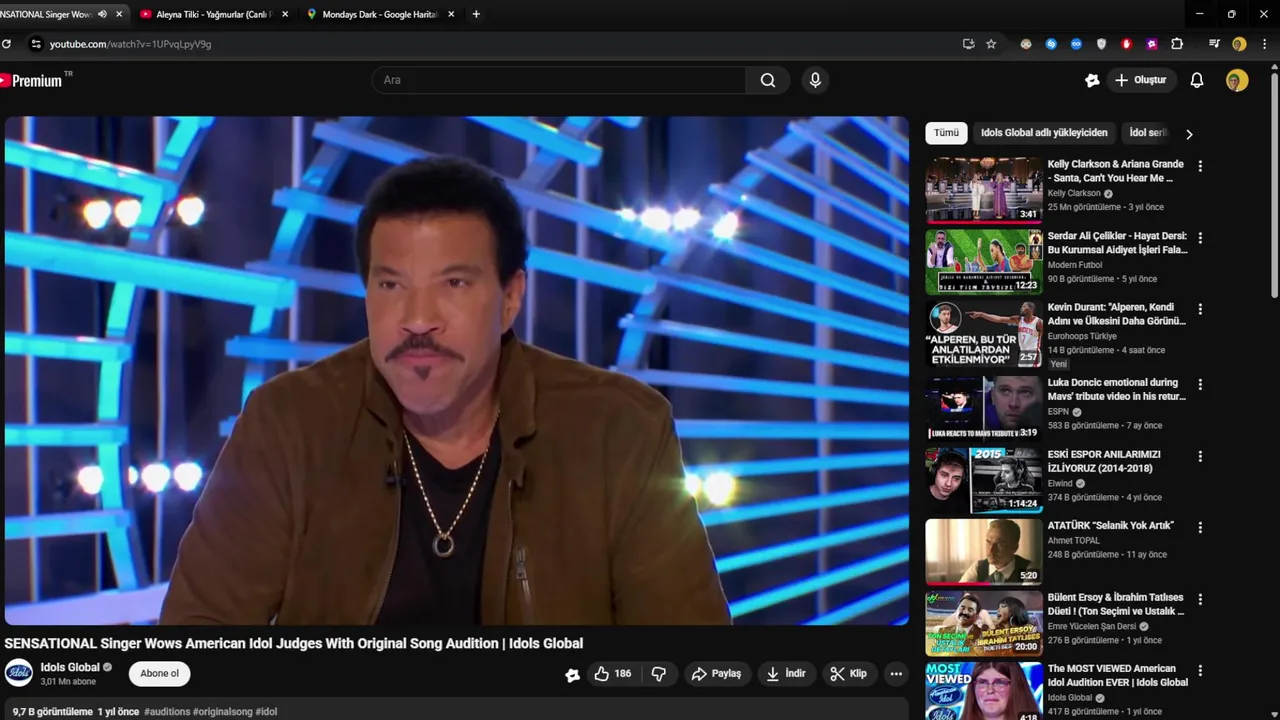Select the Tümü filter chip

tap(946, 133)
